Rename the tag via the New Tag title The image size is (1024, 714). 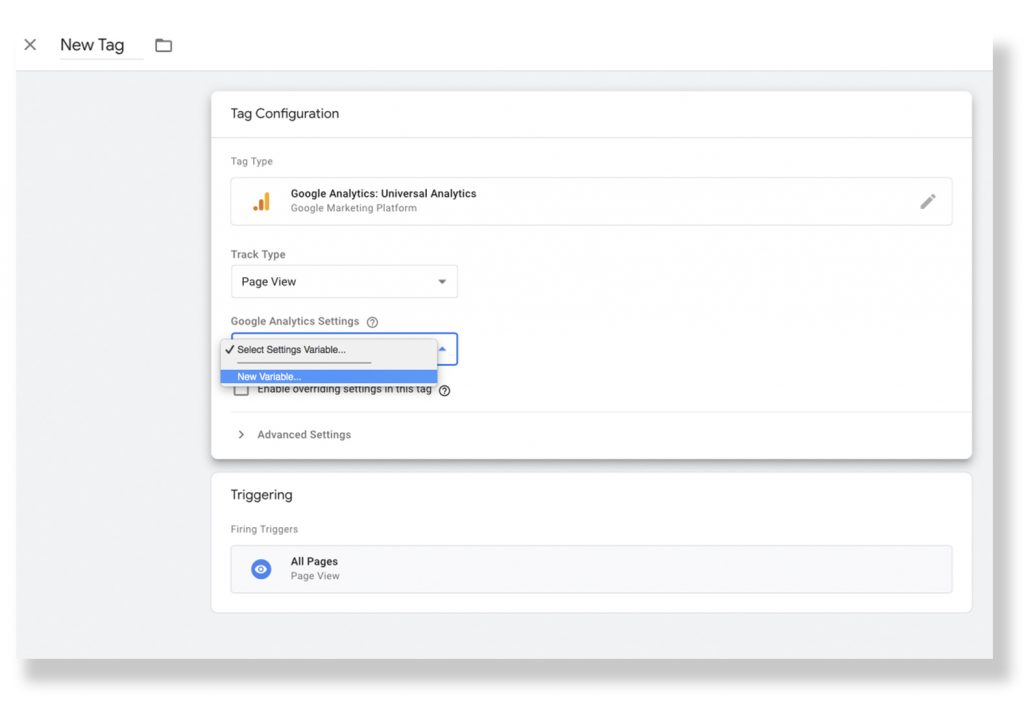92,44
